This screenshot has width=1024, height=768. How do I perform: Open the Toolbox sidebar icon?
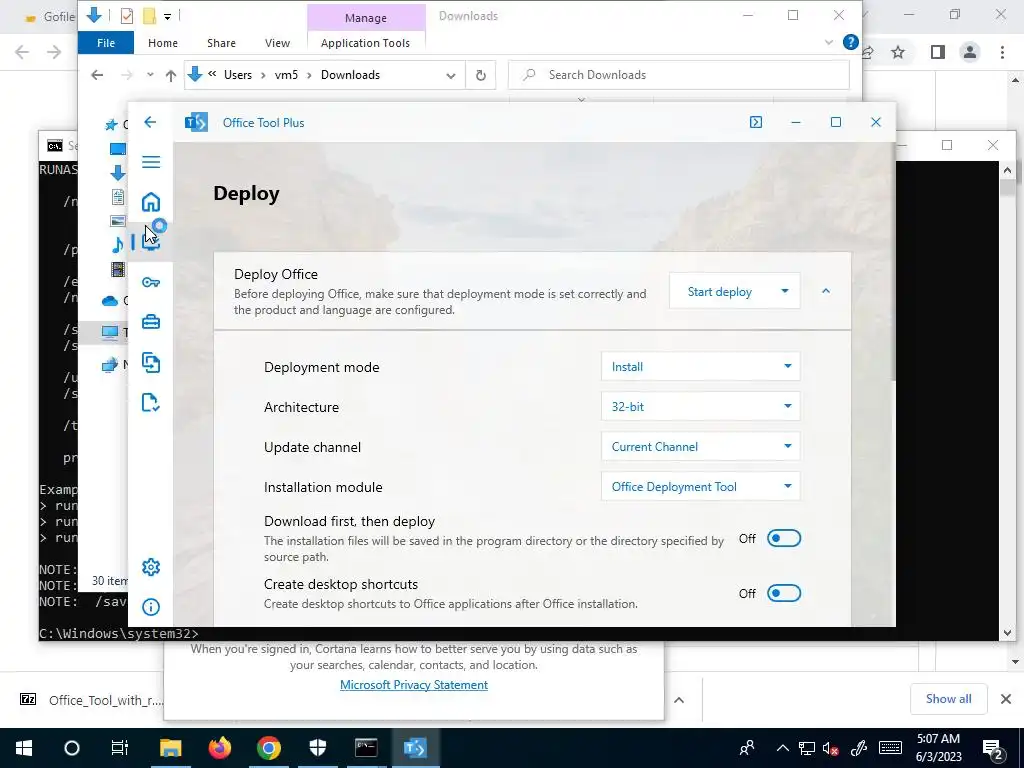[x=151, y=322]
